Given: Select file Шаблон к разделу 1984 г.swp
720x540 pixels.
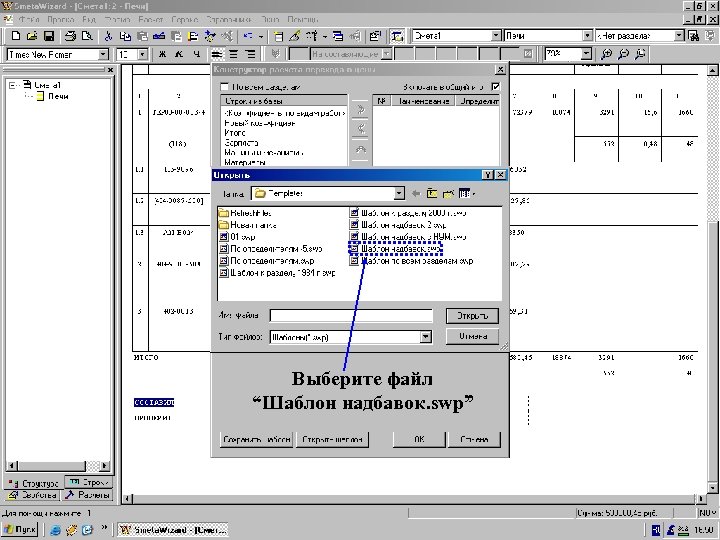Looking at the screenshot, I should click(277, 272).
